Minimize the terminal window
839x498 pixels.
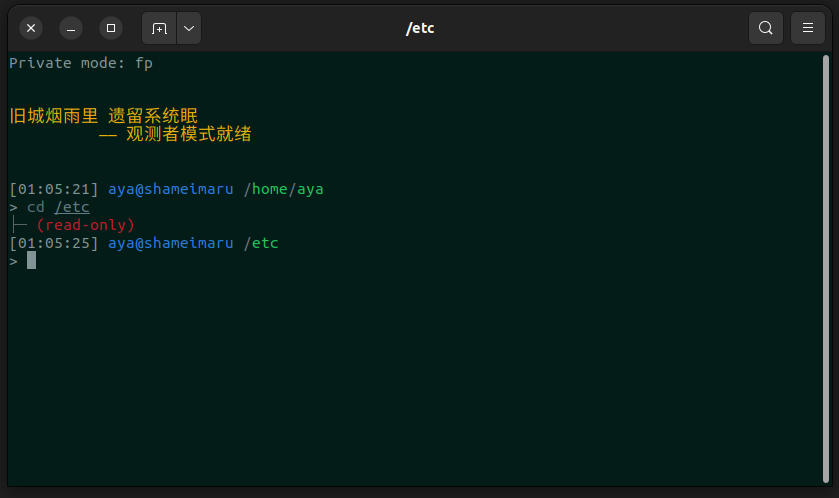click(x=71, y=28)
